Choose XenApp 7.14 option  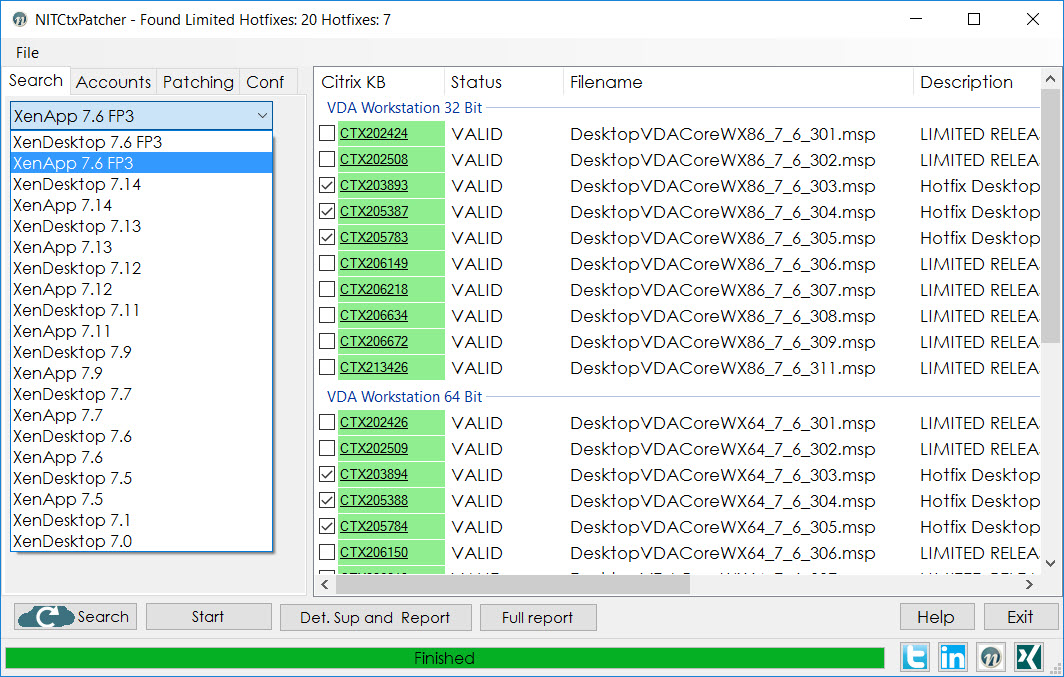pyautogui.click(x=141, y=205)
